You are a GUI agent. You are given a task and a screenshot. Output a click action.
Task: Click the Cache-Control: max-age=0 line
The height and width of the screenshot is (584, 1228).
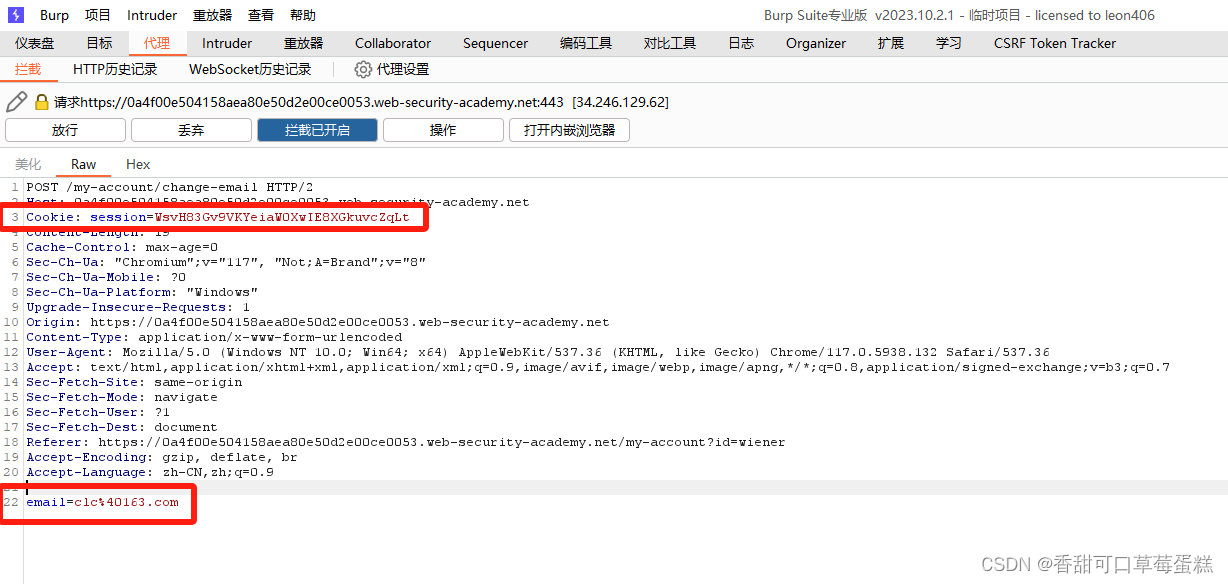(122, 247)
